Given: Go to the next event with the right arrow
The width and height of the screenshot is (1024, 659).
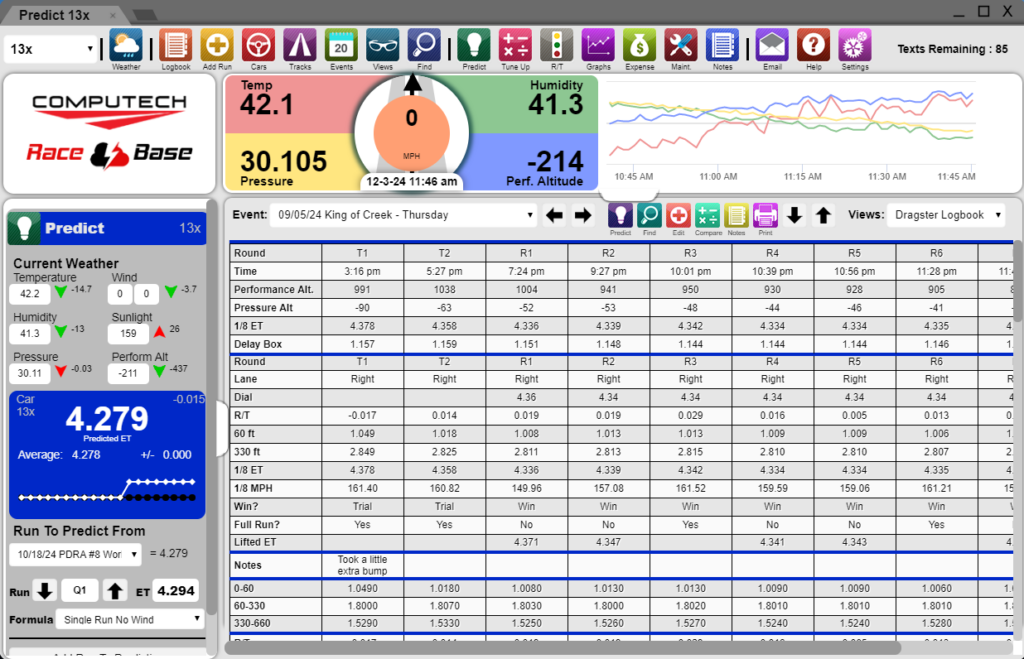Looking at the screenshot, I should pos(583,215).
